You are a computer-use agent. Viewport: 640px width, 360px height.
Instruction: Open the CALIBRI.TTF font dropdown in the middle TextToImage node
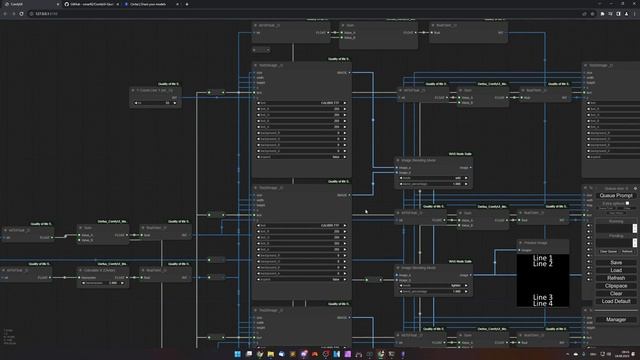302,225
